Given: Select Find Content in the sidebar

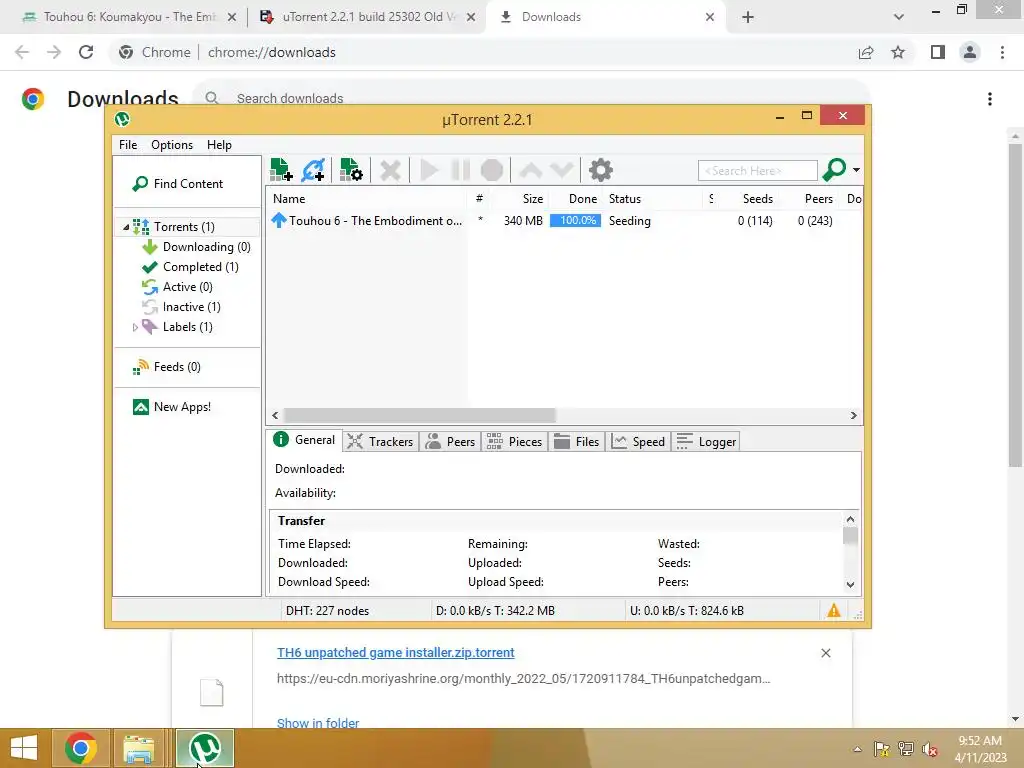Looking at the screenshot, I should point(178,184).
